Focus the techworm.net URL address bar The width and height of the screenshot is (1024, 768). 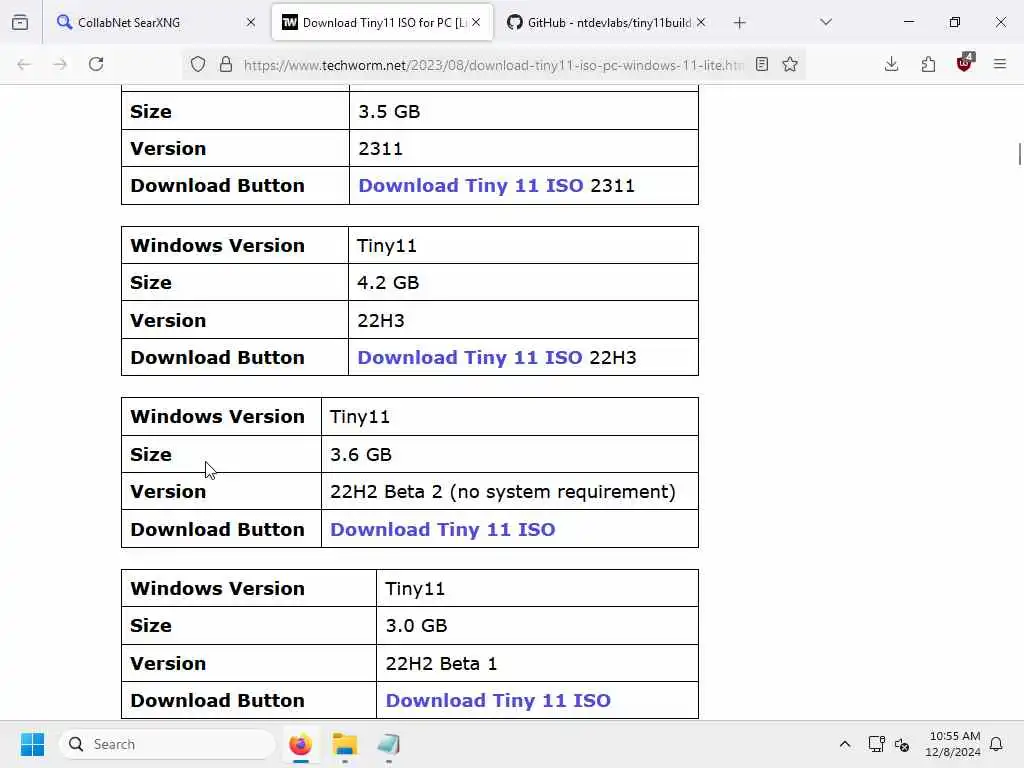[493, 65]
